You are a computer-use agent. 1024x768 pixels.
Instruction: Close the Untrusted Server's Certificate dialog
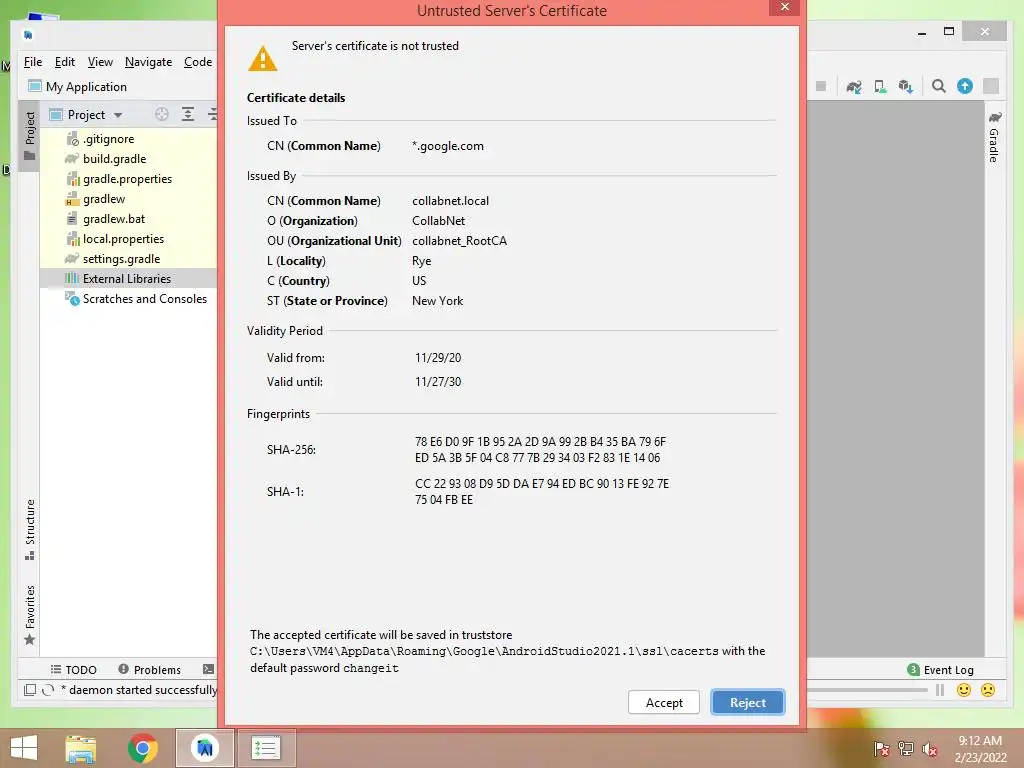(x=784, y=7)
